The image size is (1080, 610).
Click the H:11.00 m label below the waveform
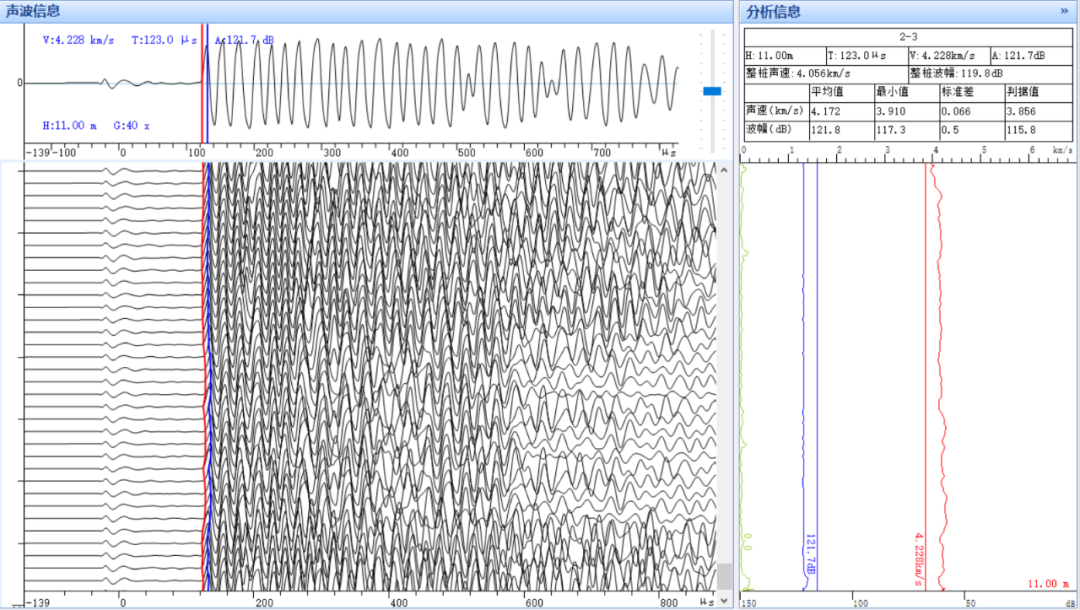[x=70, y=125]
